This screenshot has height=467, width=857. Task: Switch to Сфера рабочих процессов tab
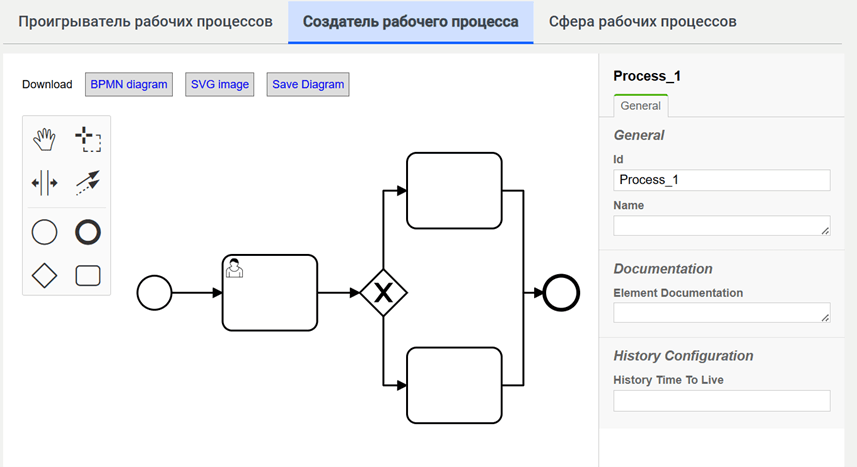(643, 21)
